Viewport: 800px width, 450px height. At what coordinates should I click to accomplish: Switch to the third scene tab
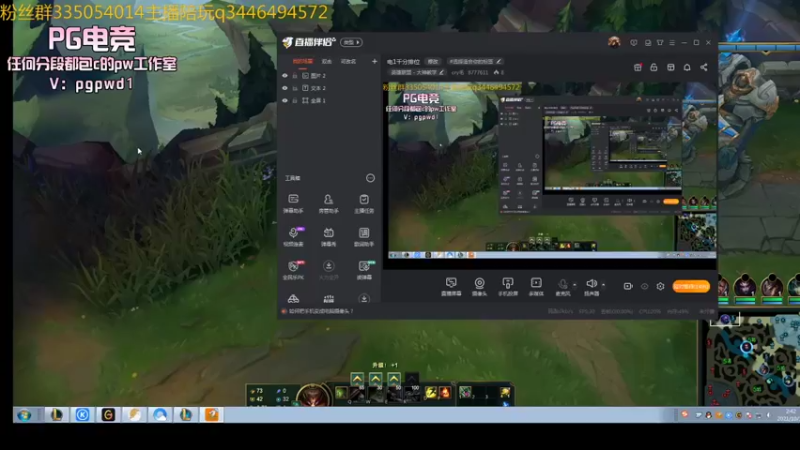tap(348, 61)
